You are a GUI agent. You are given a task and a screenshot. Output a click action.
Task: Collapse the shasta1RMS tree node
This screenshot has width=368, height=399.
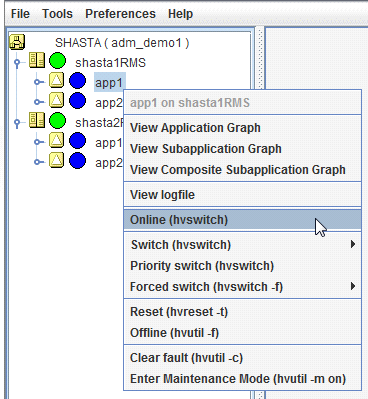(x=17, y=62)
